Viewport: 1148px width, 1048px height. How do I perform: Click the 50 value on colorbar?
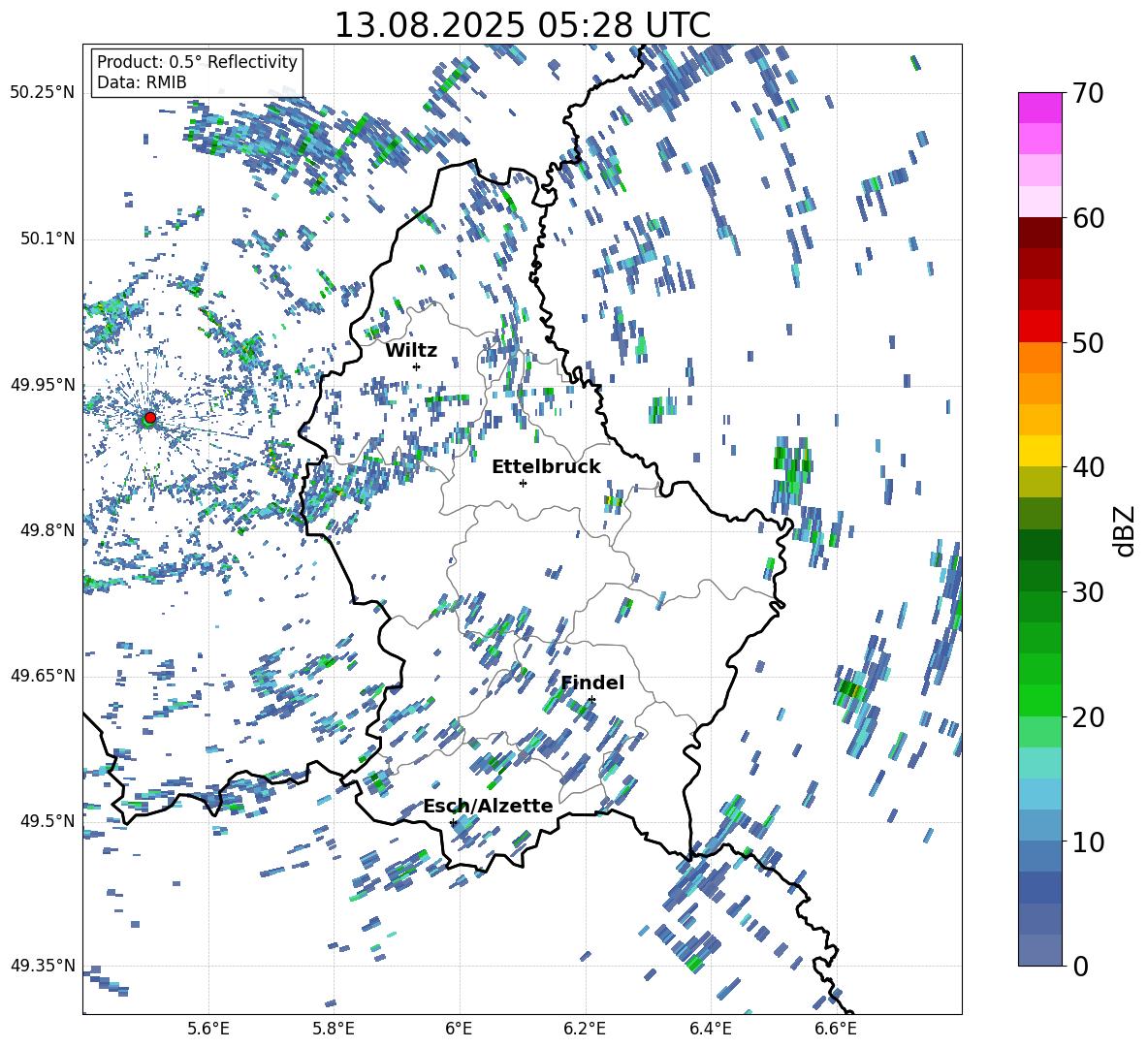1087,342
